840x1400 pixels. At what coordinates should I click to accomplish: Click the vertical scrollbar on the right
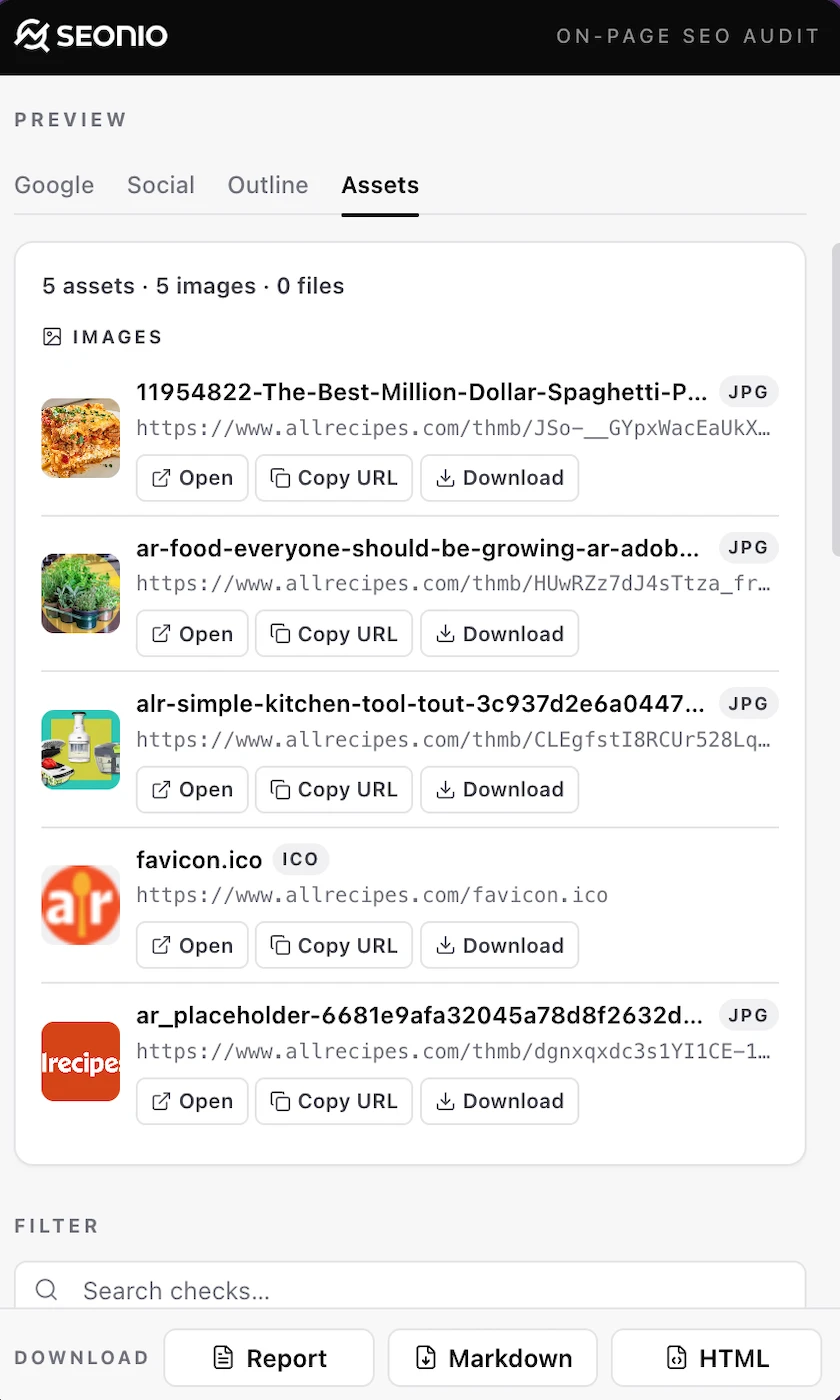point(836,398)
